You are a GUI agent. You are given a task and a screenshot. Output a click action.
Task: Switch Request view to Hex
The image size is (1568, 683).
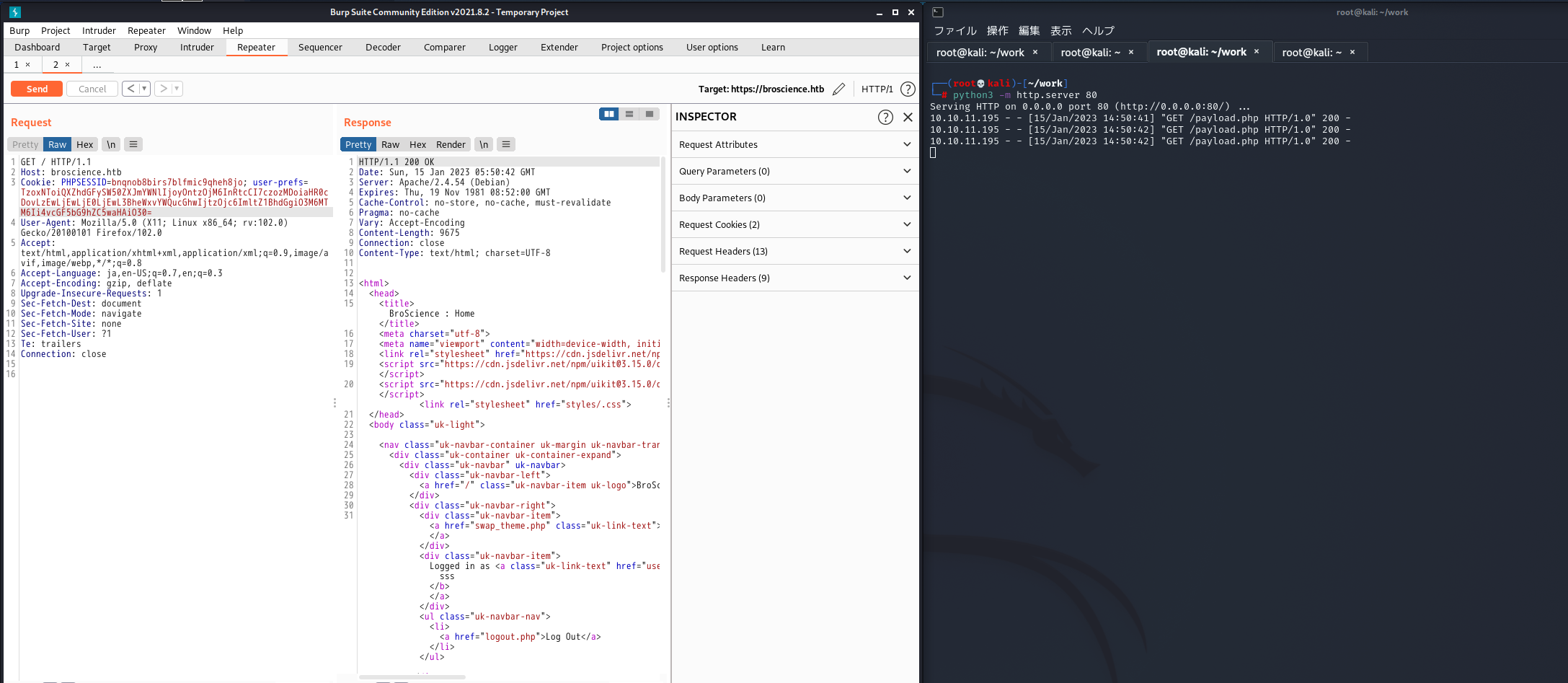point(85,144)
